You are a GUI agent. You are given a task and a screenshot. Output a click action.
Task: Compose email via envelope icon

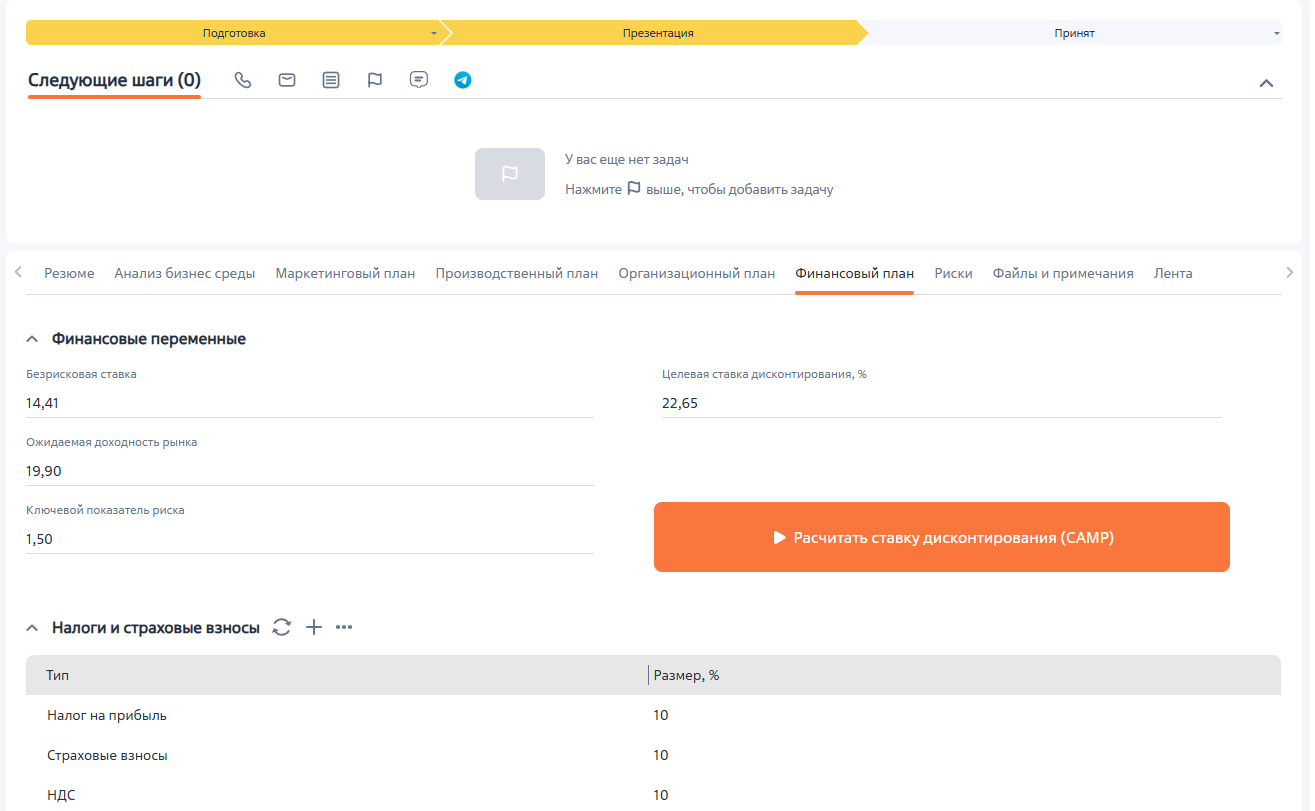287,80
